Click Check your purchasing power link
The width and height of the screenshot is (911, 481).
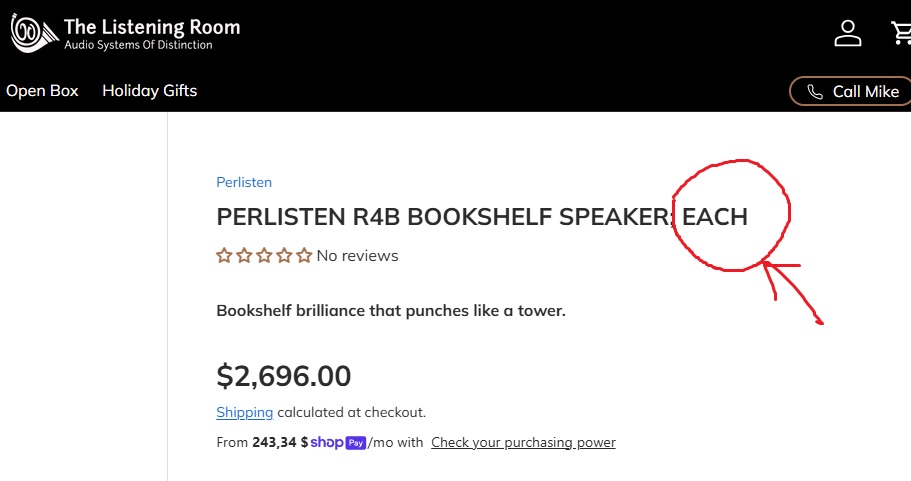[523, 442]
